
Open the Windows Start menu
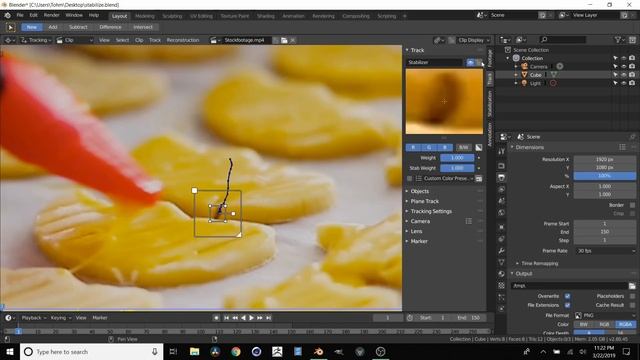coord(10,351)
